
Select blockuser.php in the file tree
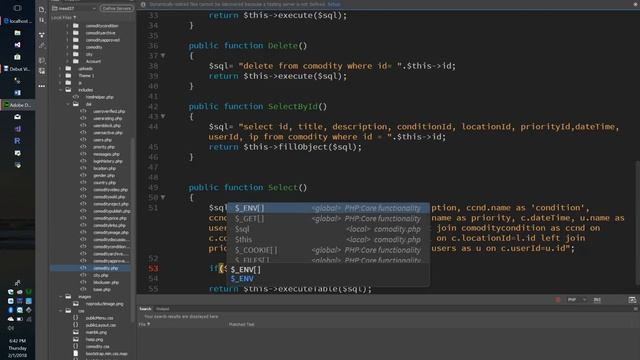click(x=106, y=282)
